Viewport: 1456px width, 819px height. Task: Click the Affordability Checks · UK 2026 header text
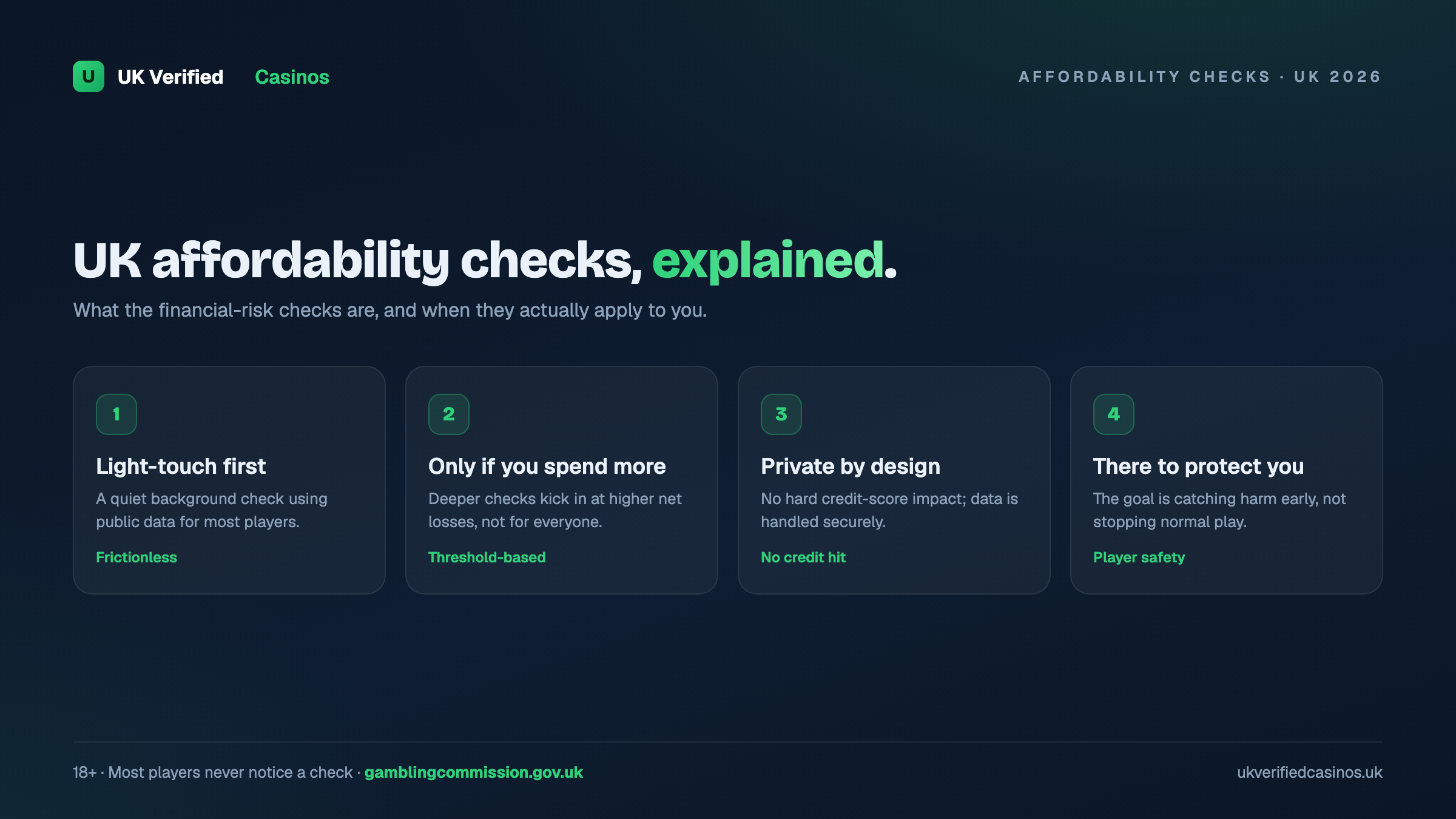(1201, 76)
